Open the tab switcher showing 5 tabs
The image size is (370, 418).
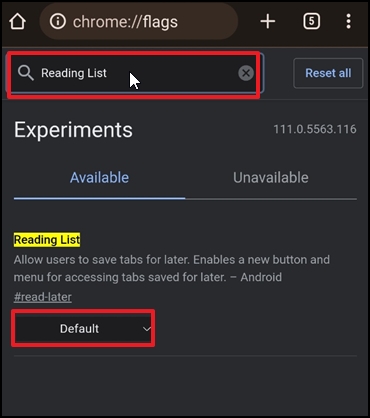(311, 22)
